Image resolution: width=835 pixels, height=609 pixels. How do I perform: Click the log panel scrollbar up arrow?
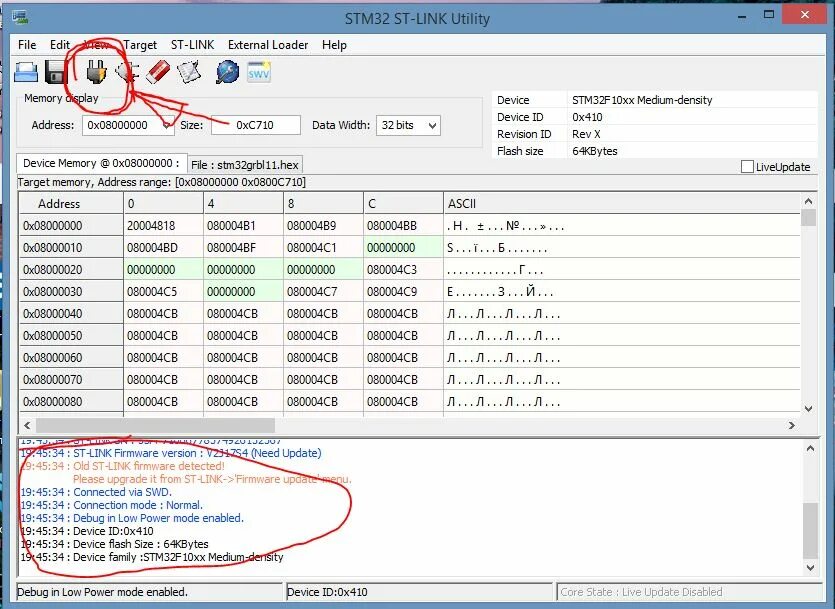pyautogui.click(x=810, y=449)
